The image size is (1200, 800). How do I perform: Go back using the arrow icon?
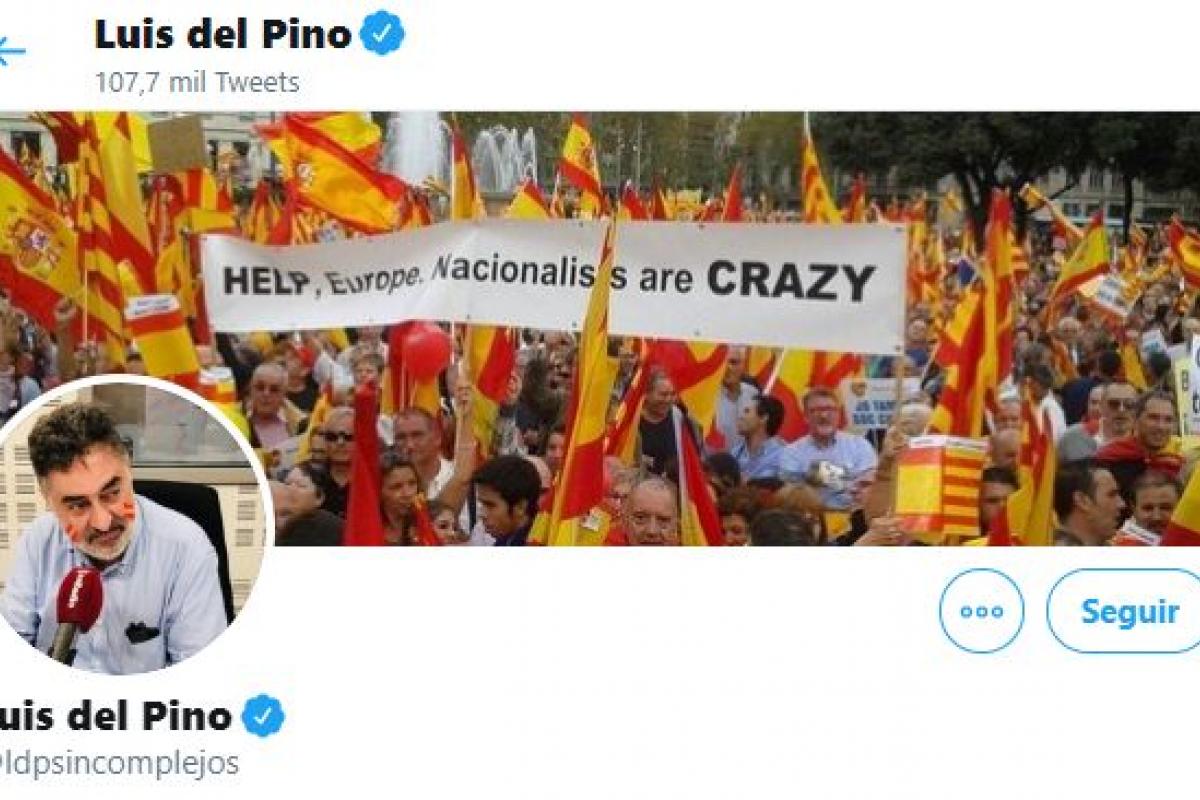[10, 50]
